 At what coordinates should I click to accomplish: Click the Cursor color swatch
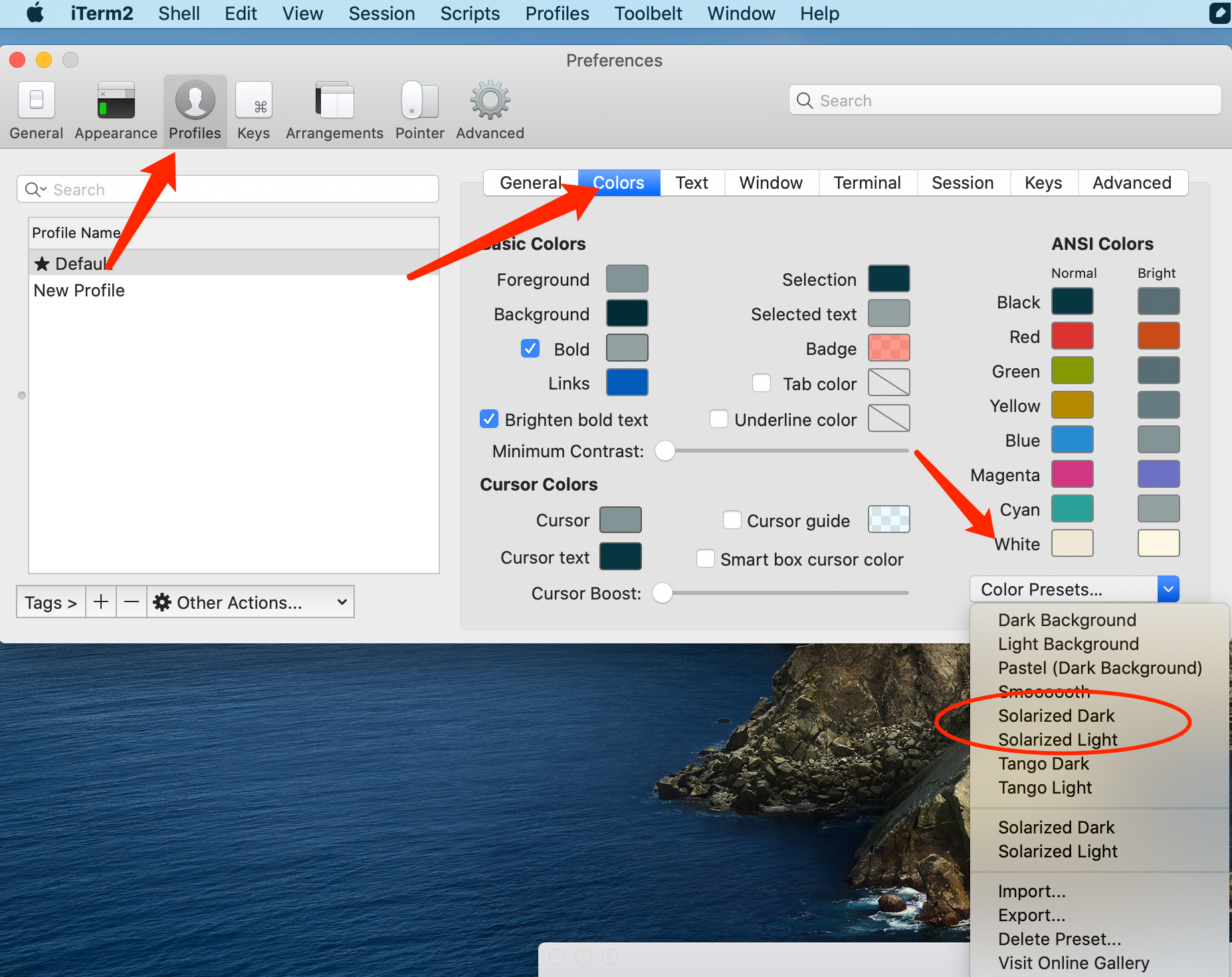click(620, 519)
